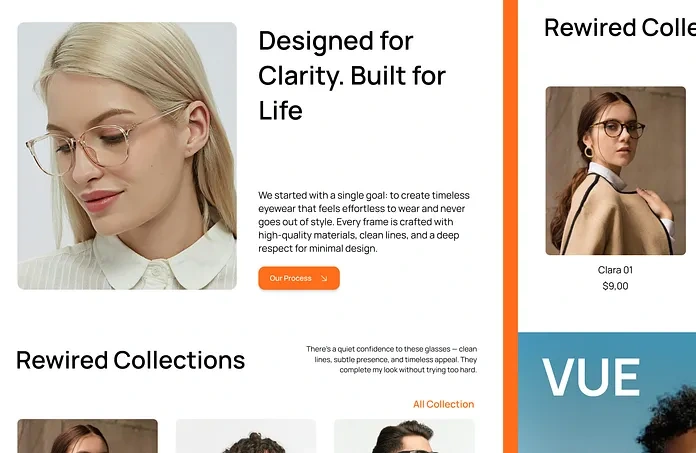Screen dimensions: 696x453
Task: Select the Designed for Clarity headline
Action: (x=352, y=75)
